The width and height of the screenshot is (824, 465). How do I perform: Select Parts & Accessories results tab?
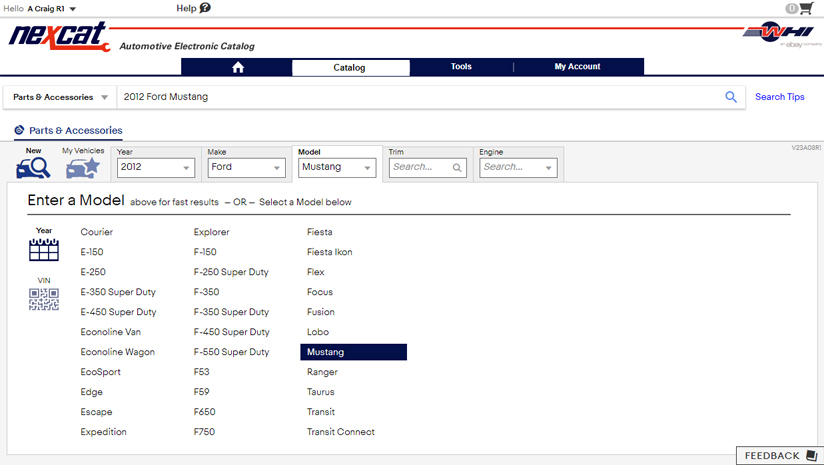(68, 130)
